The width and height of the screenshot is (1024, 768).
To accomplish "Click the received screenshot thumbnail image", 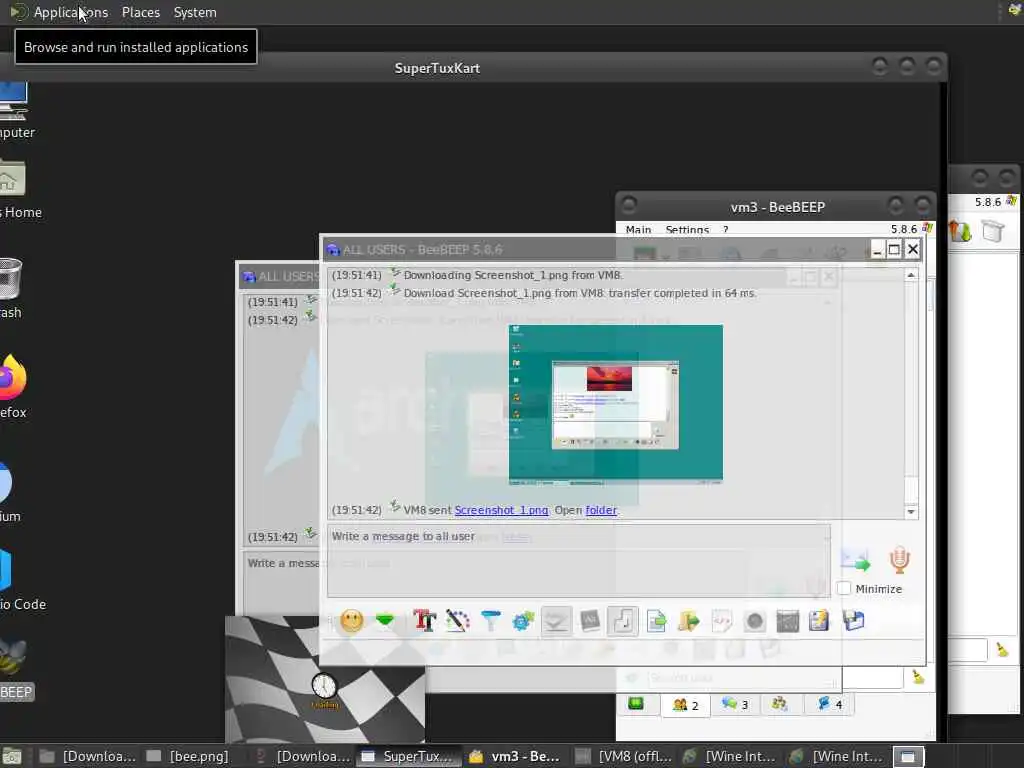I will coord(615,404).
